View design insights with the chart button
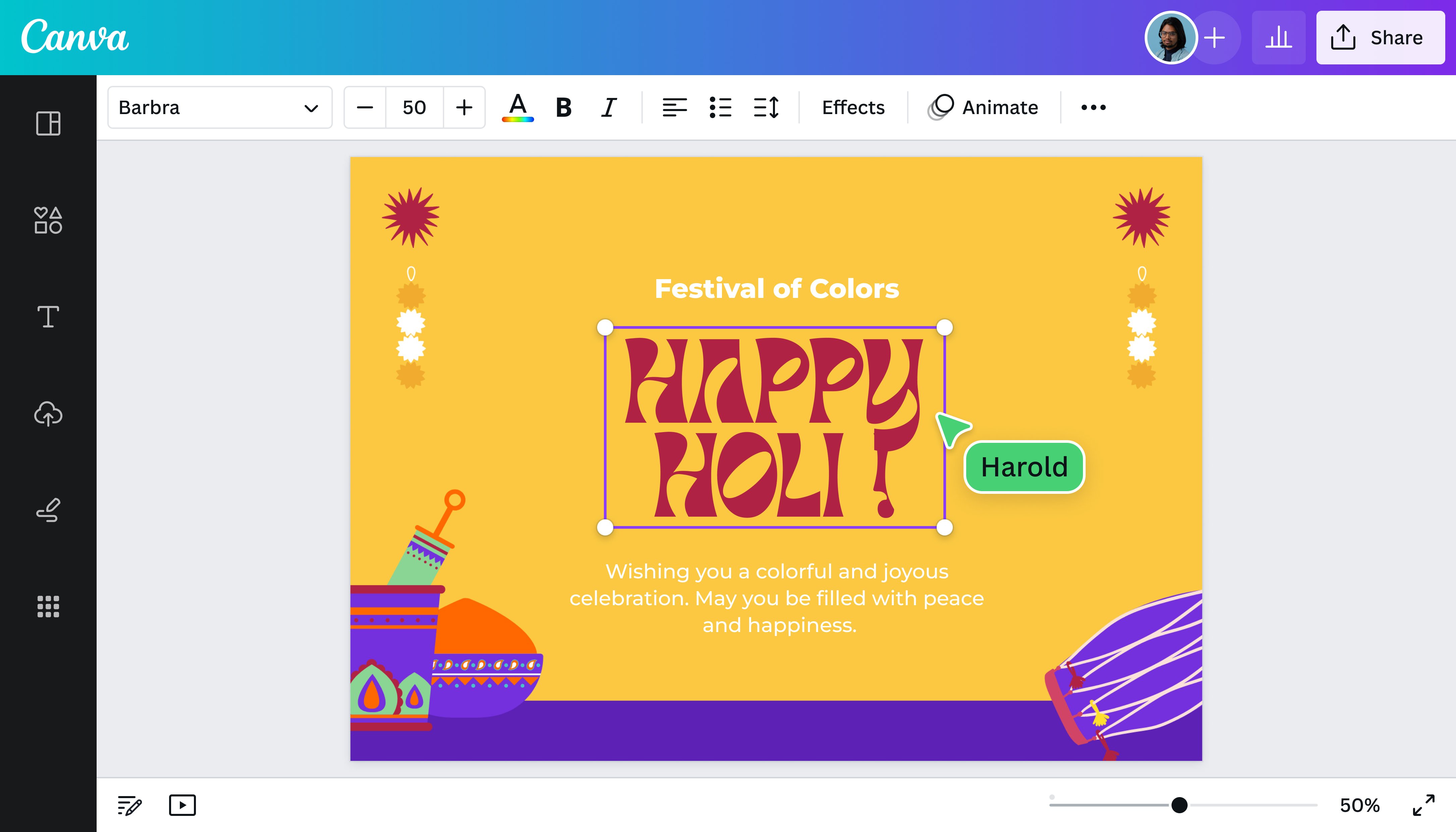Image resolution: width=1456 pixels, height=832 pixels. coord(1279,38)
